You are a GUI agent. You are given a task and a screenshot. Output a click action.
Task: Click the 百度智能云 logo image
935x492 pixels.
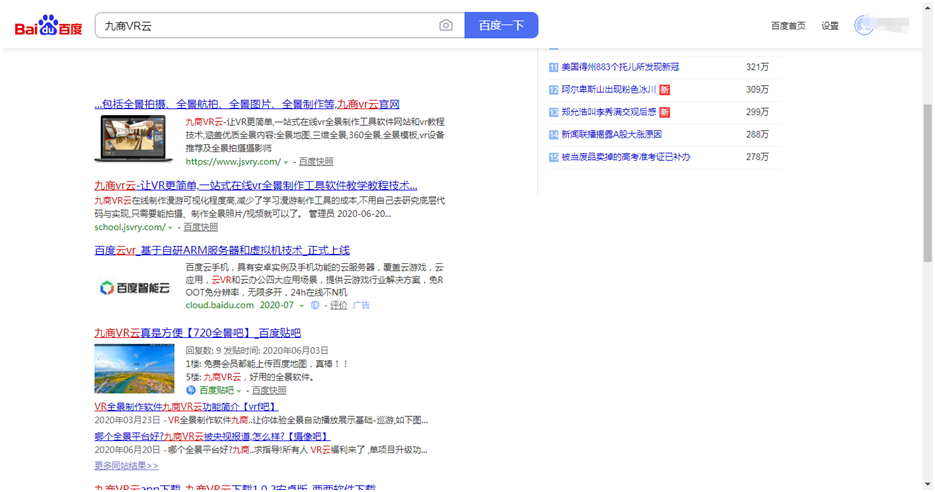[135, 288]
